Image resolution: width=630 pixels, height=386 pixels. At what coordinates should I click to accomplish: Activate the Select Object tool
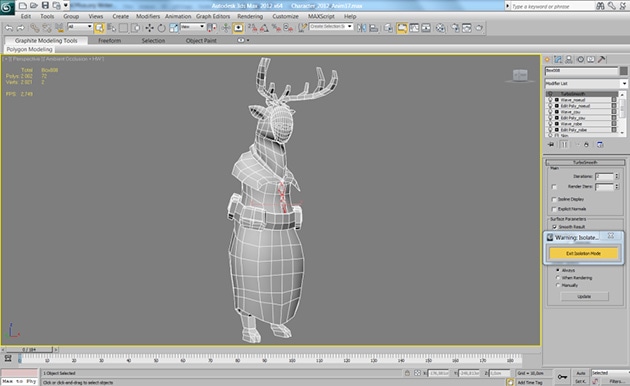pyautogui.click(x=99, y=28)
